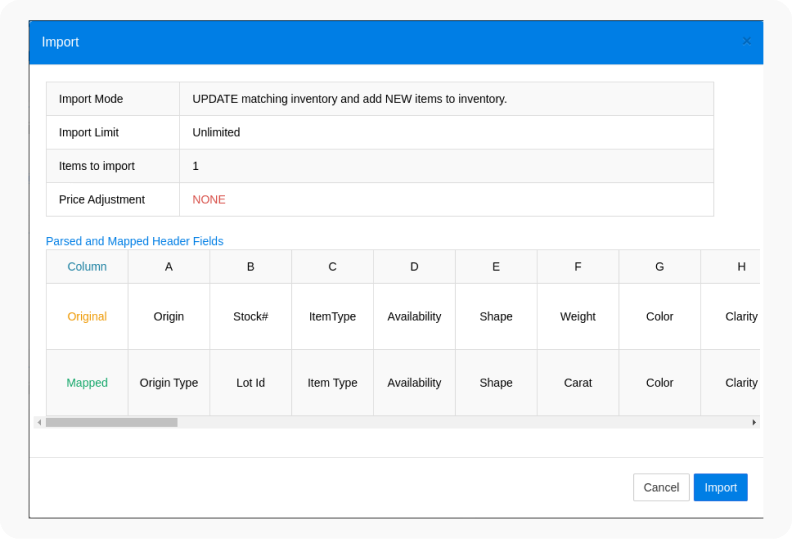The width and height of the screenshot is (792, 539).
Task: Click the original Stock# cell
Action: (x=251, y=317)
